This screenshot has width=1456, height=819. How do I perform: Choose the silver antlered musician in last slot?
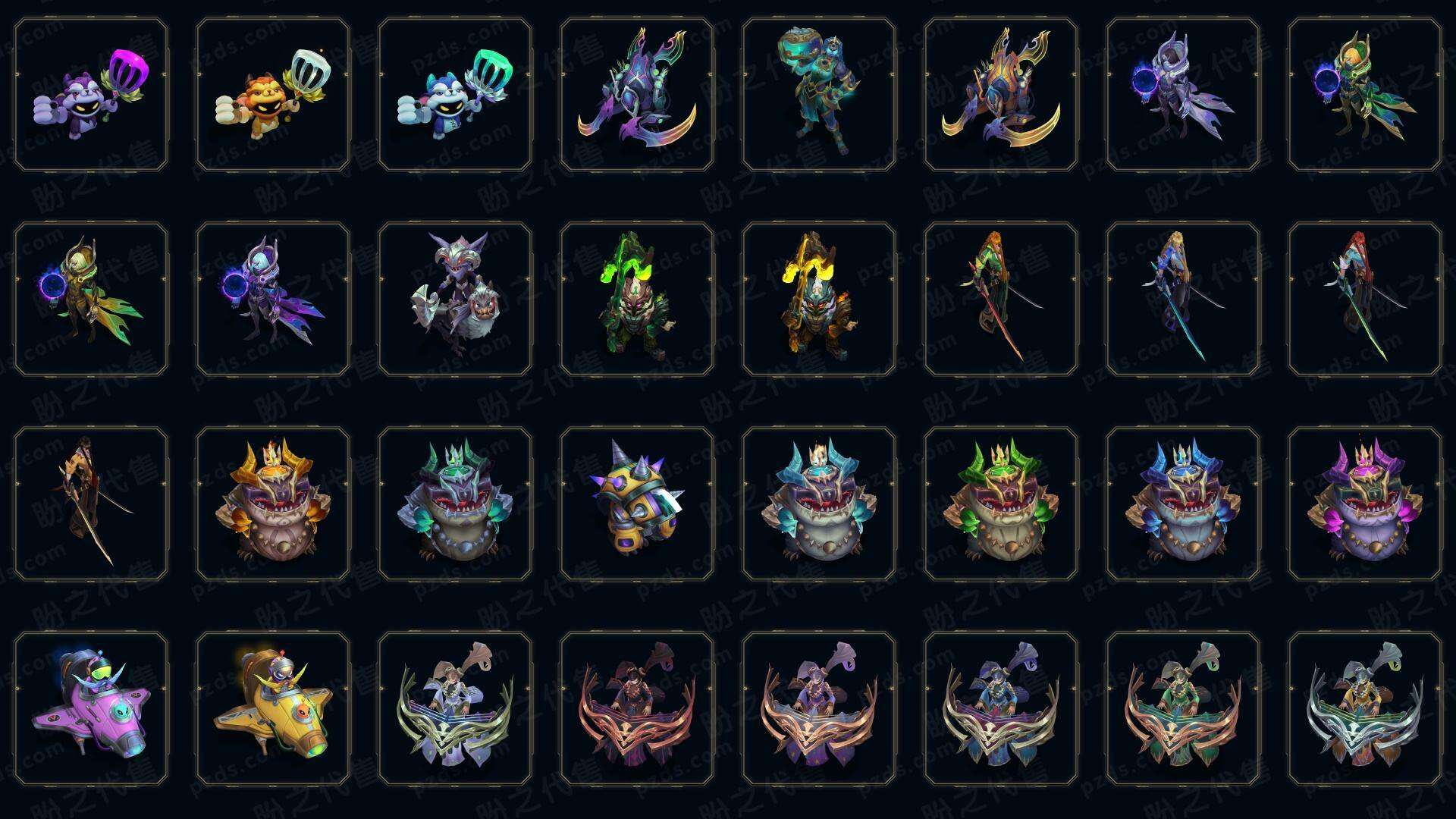click(1365, 708)
